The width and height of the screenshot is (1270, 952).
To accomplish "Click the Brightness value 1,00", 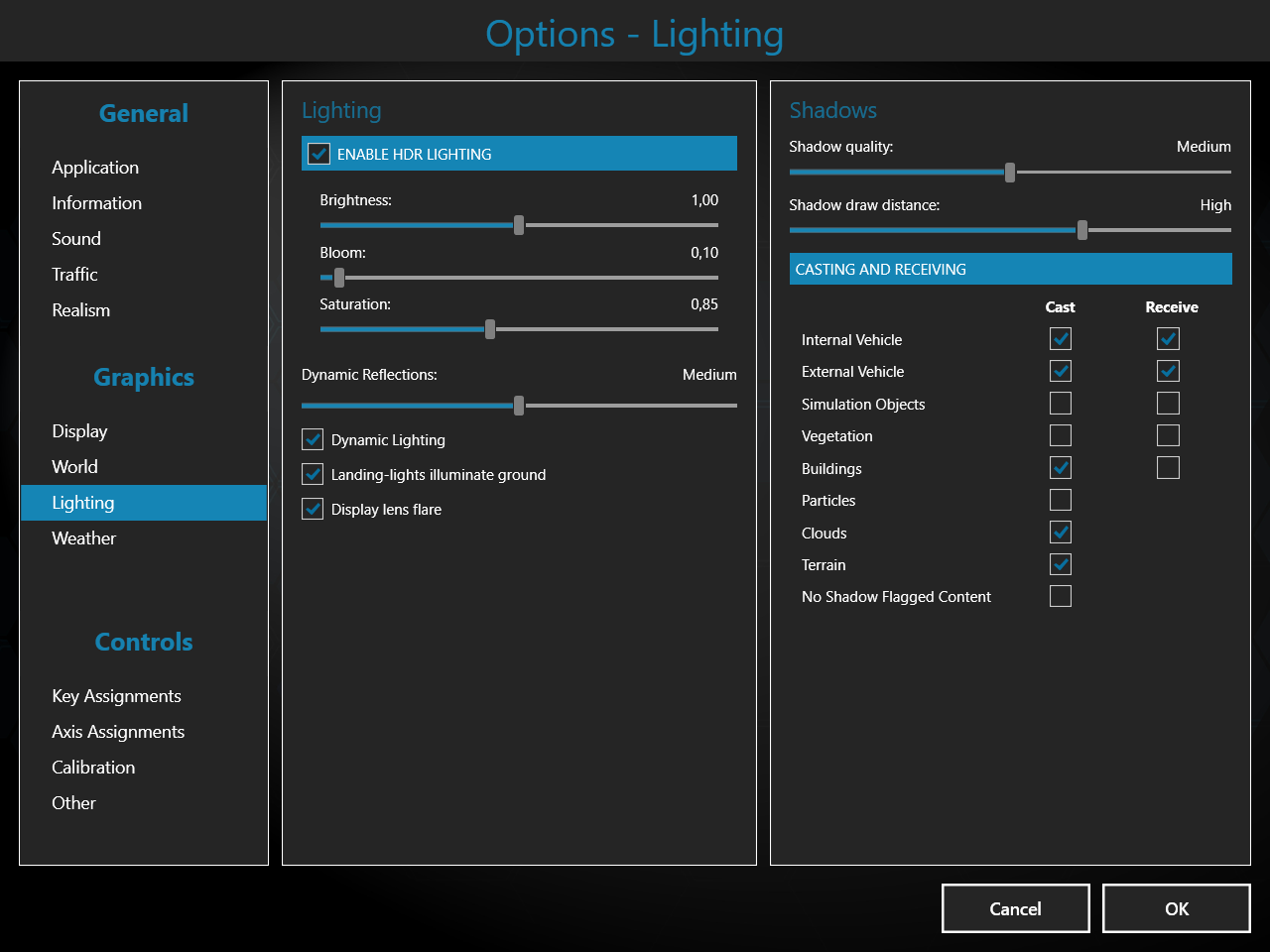I will tap(704, 200).
